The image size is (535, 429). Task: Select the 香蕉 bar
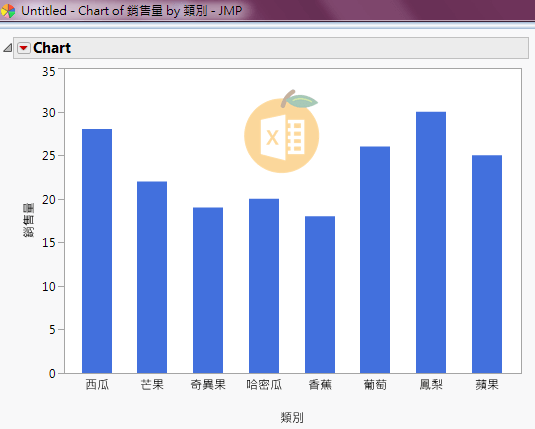pos(320,295)
